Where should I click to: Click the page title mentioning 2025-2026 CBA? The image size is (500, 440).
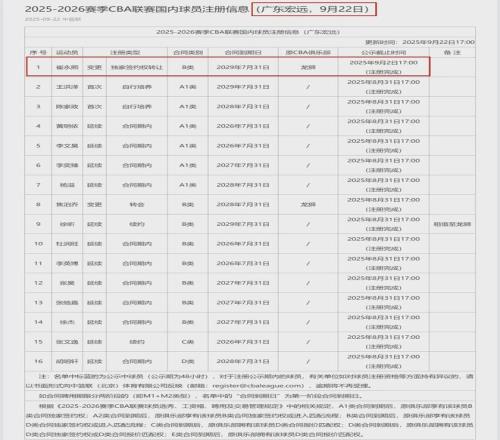(x=200, y=9)
